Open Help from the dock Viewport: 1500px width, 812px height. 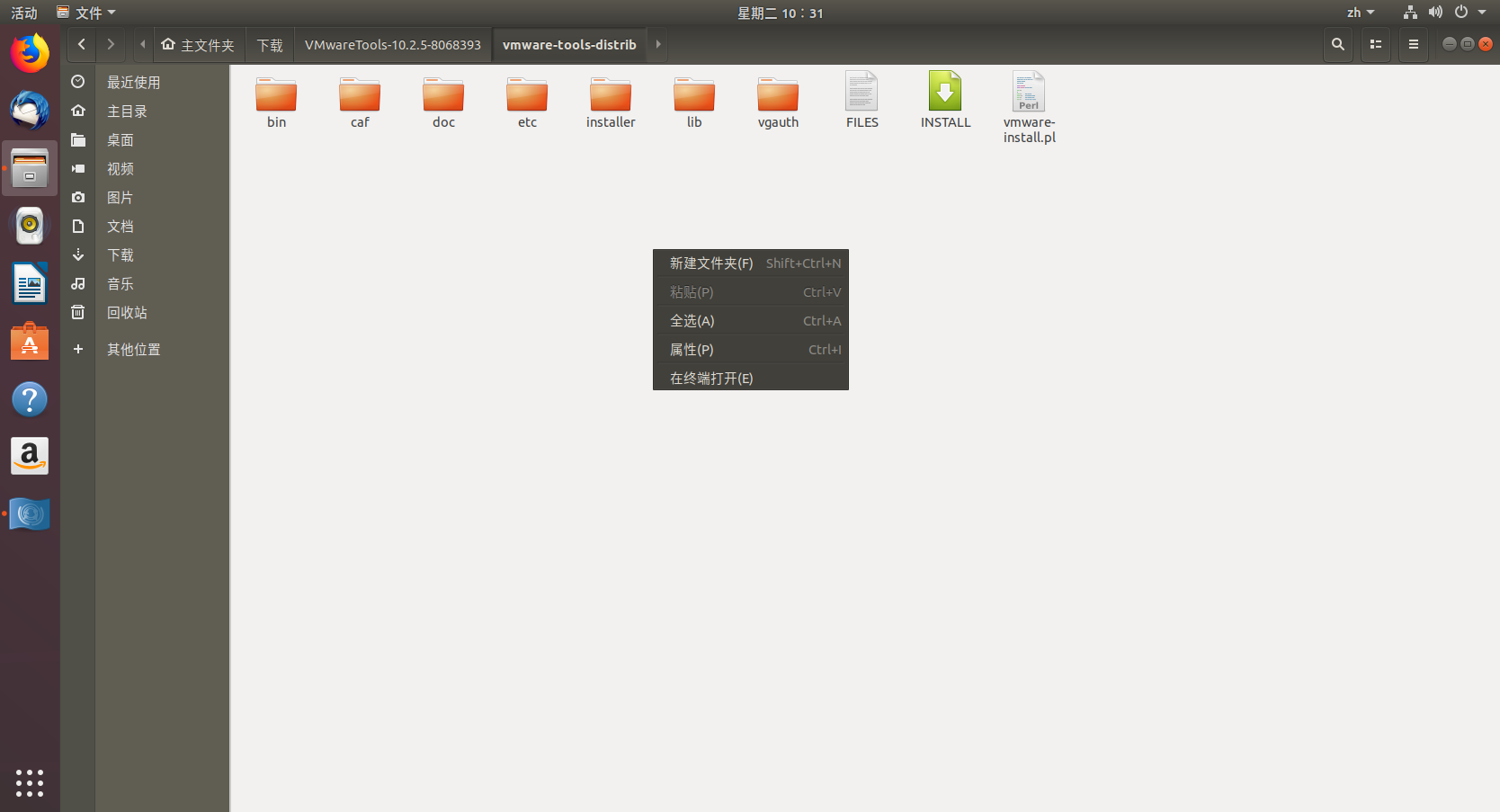[x=30, y=398]
